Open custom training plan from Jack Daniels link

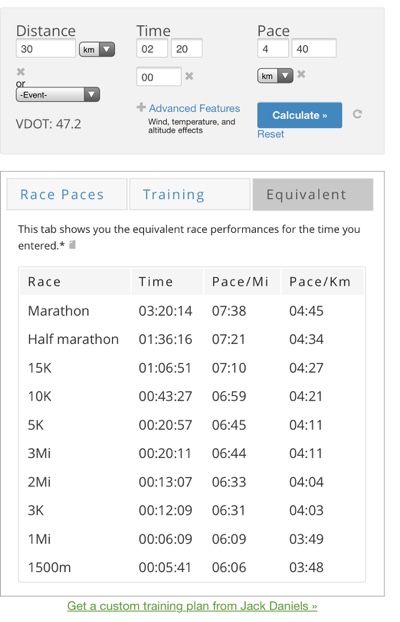click(192, 606)
